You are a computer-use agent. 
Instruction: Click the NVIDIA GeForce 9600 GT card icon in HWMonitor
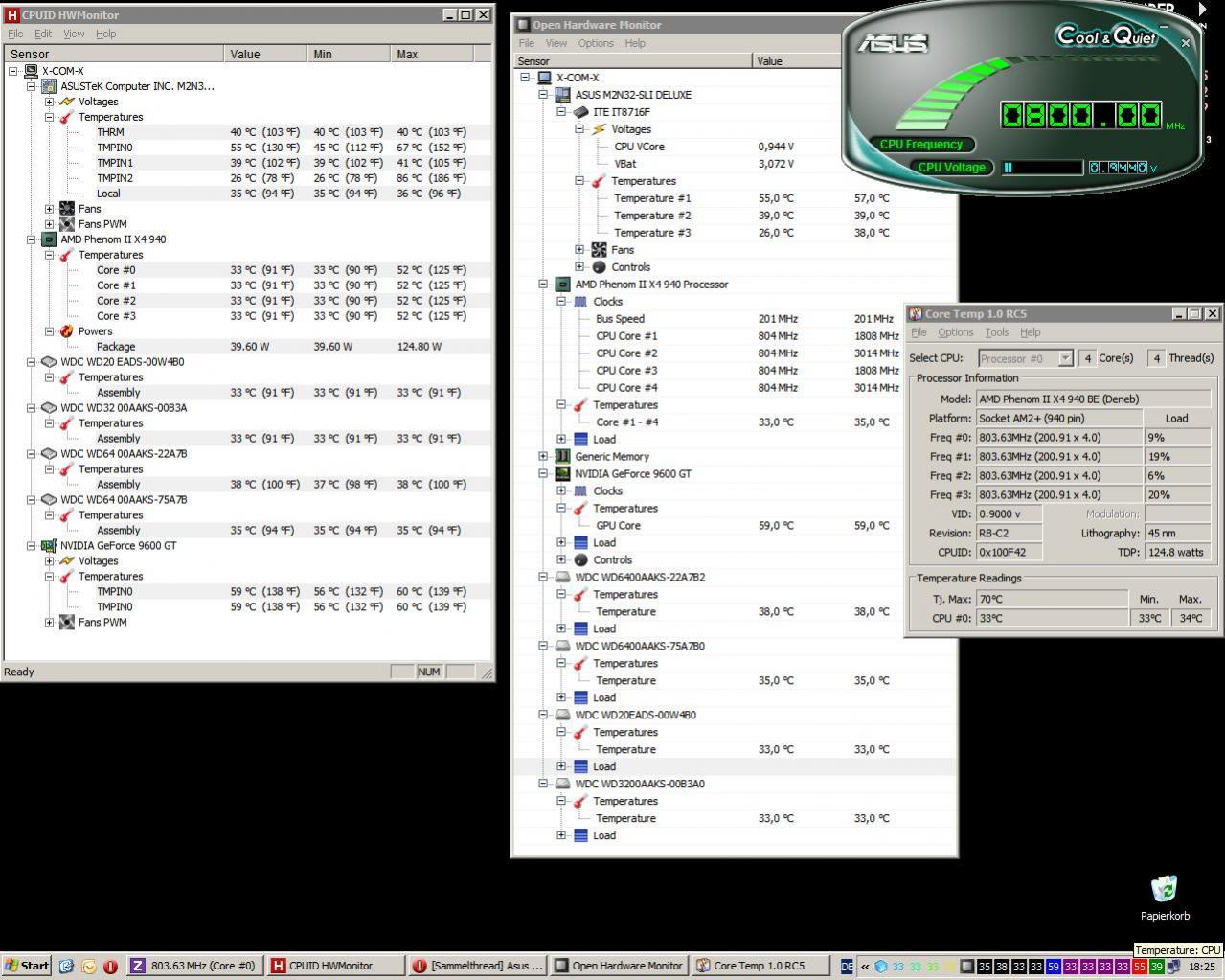(49, 546)
